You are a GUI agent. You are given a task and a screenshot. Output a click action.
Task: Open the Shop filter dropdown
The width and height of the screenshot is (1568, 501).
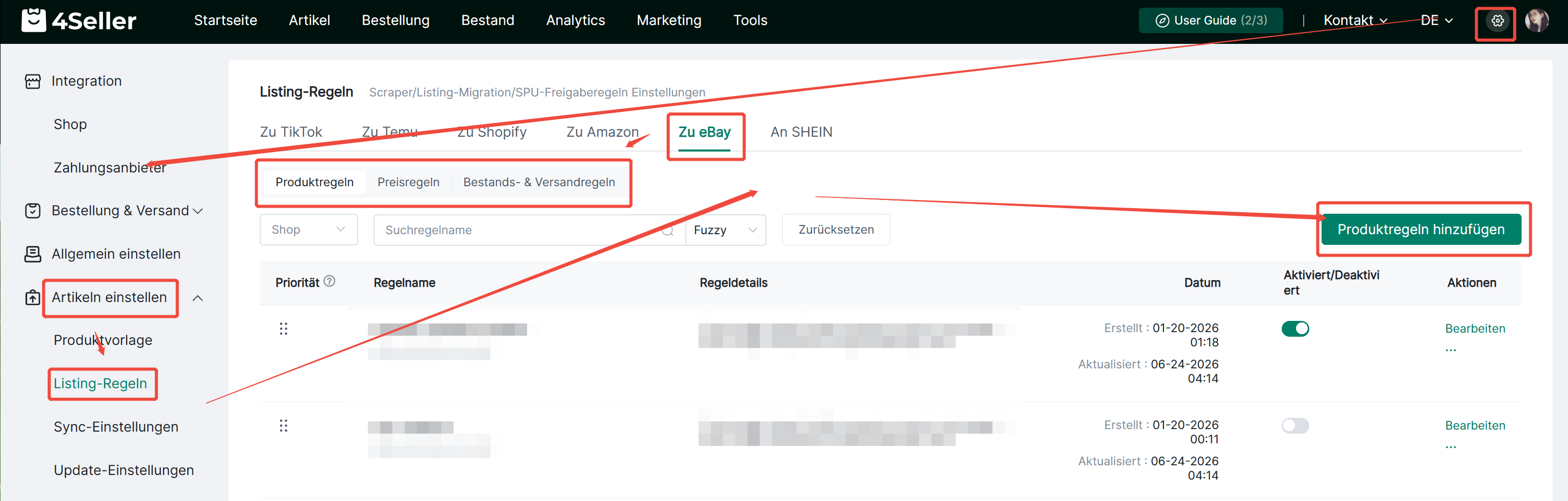[x=309, y=230]
